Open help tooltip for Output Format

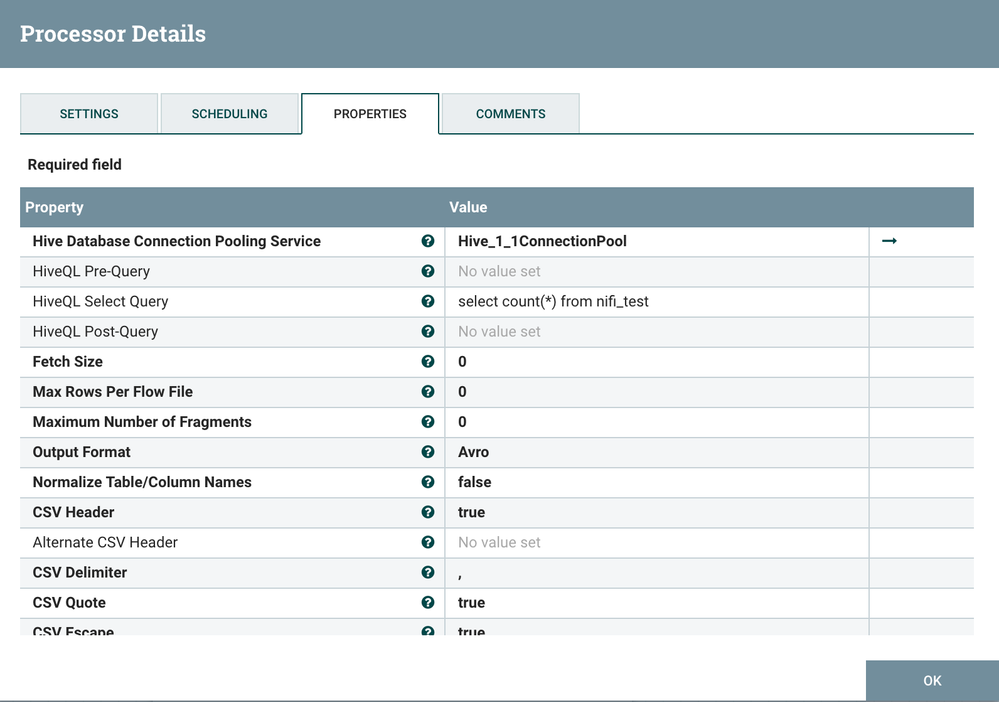click(x=428, y=452)
